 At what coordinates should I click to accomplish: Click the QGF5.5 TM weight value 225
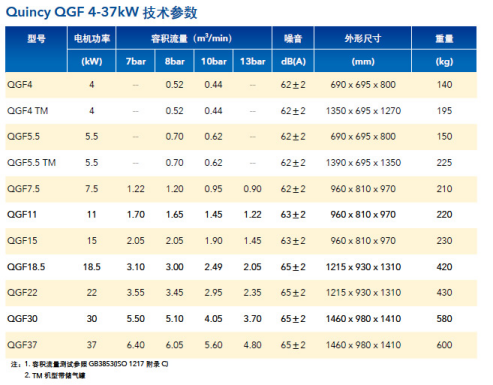(x=444, y=163)
